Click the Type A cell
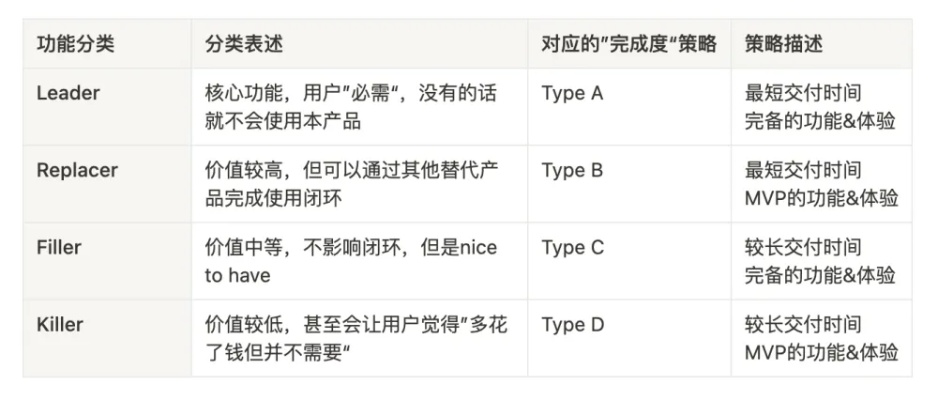938x400 pixels. point(572,94)
